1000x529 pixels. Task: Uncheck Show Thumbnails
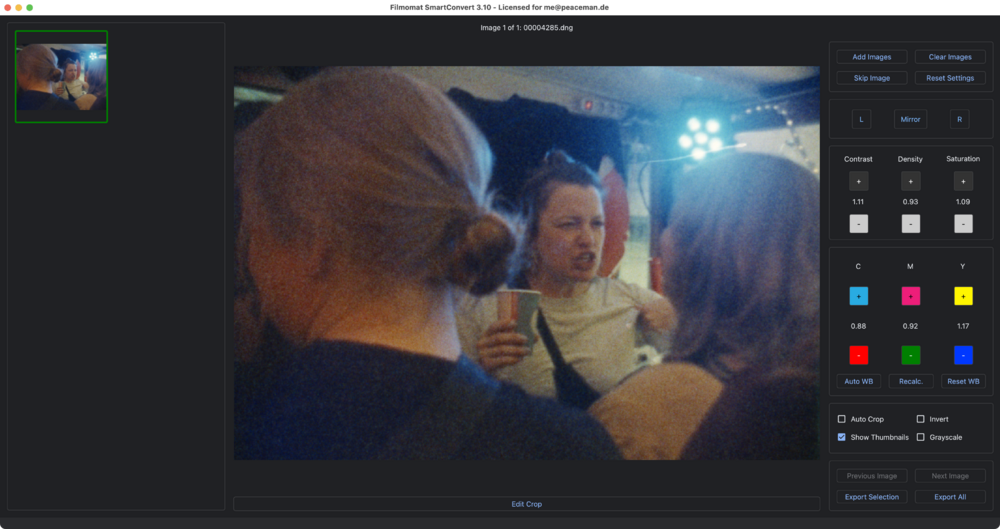click(x=842, y=437)
